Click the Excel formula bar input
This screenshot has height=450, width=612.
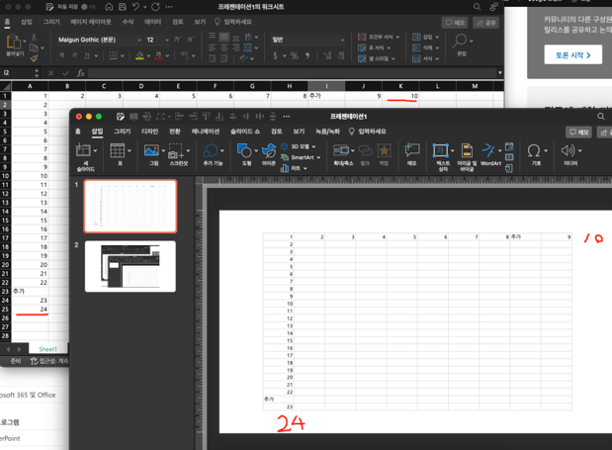coord(292,73)
